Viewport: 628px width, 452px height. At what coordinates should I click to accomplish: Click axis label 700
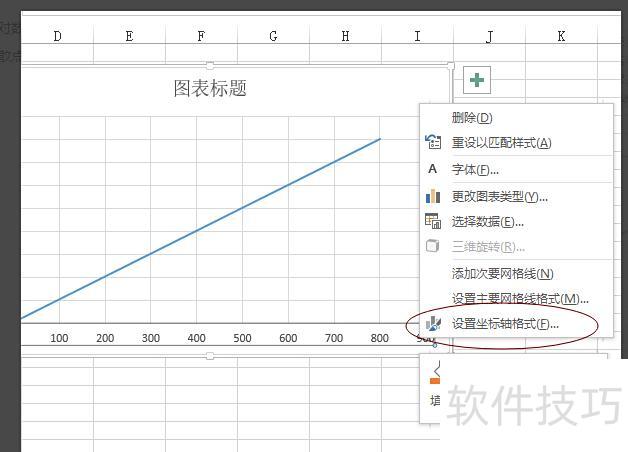click(334, 338)
